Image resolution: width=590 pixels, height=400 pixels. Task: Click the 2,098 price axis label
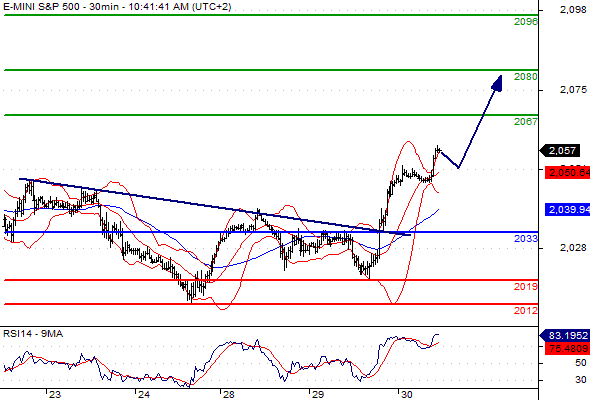click(x=573, y=10)
